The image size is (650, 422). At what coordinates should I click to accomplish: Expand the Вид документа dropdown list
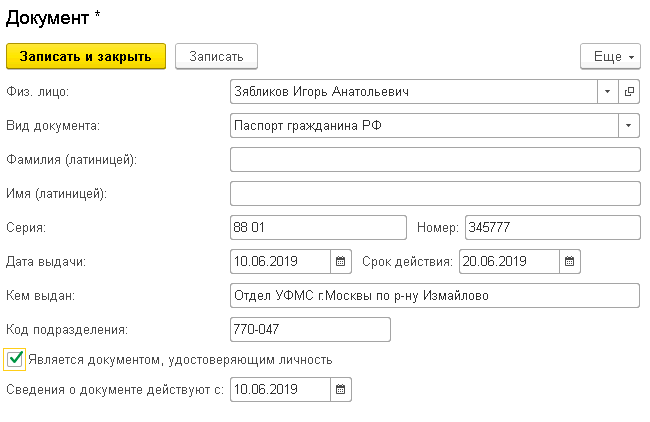629,126
